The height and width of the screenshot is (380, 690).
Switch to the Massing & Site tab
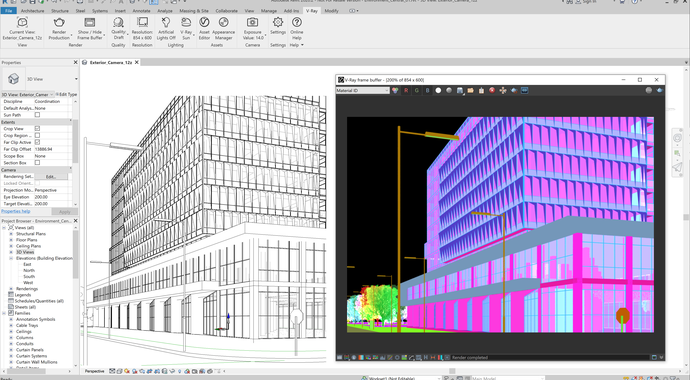point(194,11)
